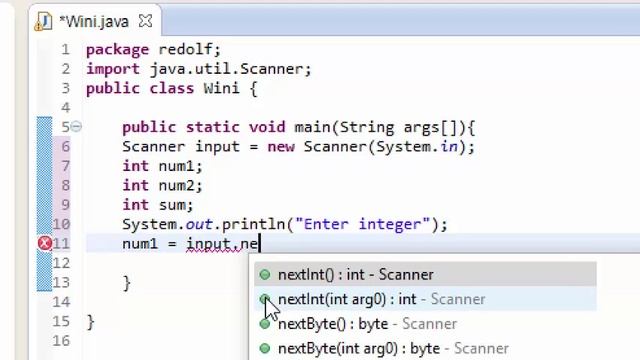
Task: Click the "Enter integer" string literal
Action: coord(363,224)
